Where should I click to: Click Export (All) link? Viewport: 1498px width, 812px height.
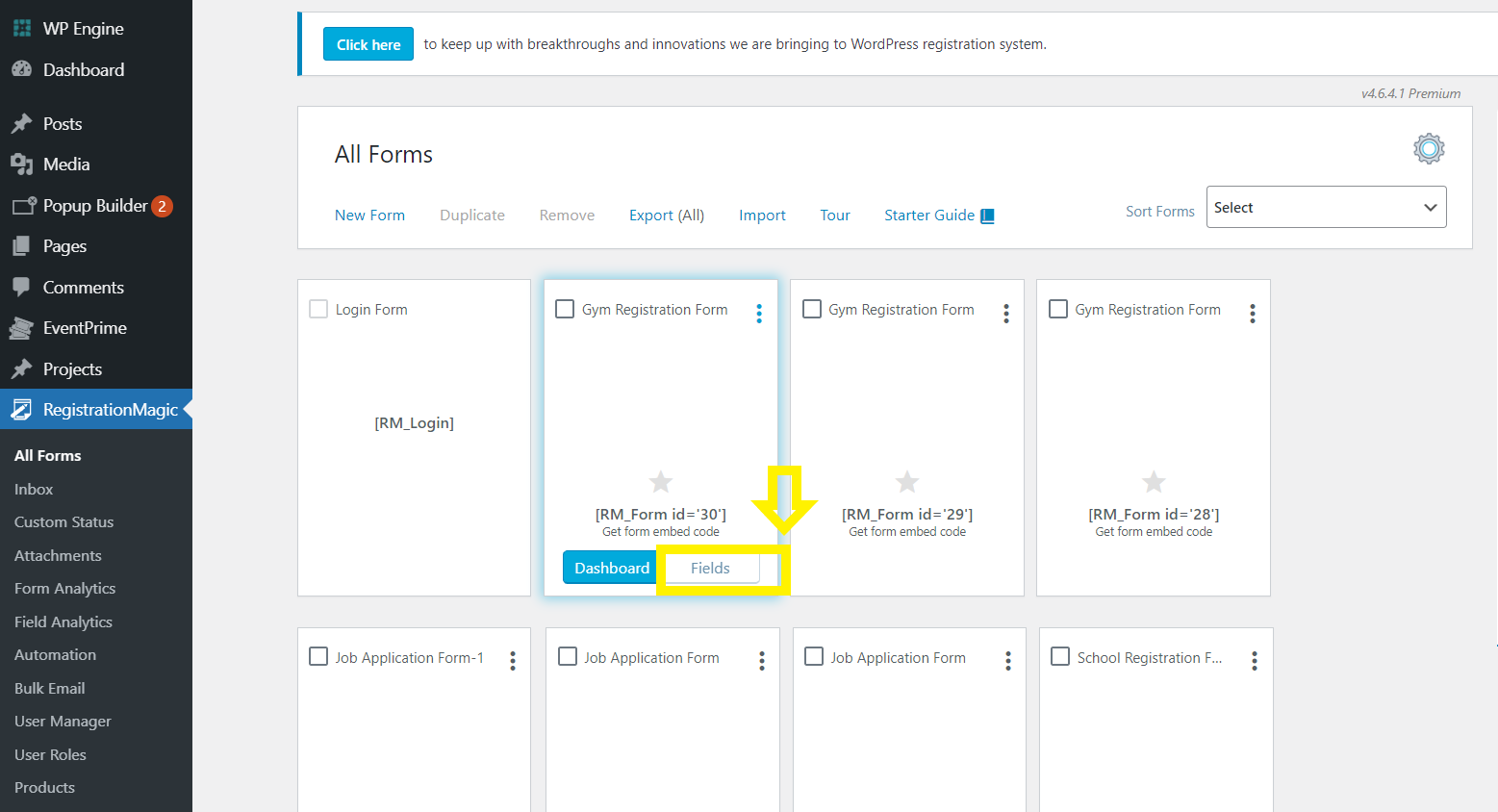tap(667, 216)
